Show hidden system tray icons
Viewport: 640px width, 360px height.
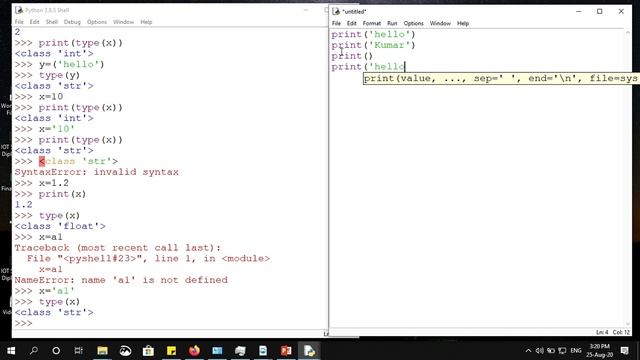pyautogui.click(x=528, y=351)
